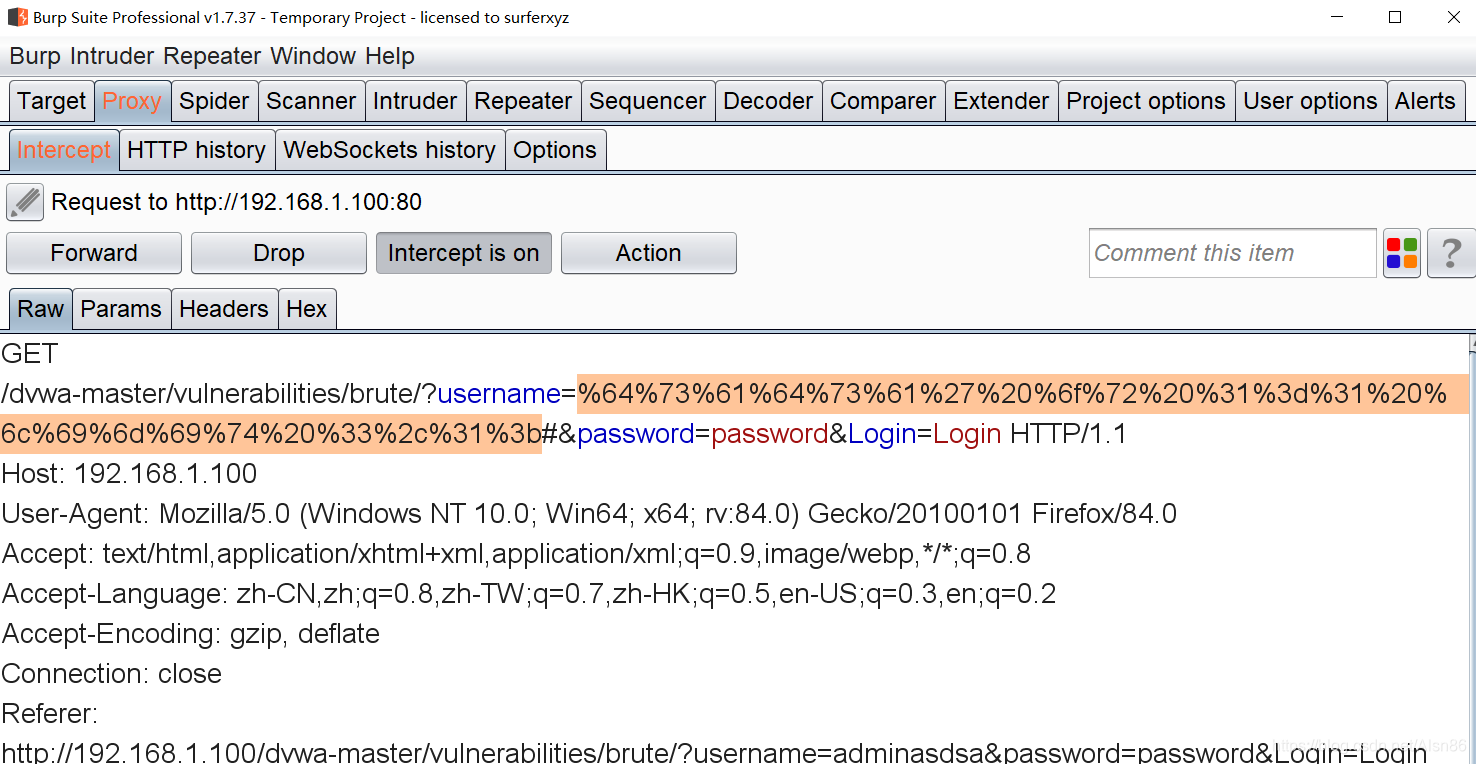
Task: Click the Forward button
Action: pyautogui.click(x=94, y=253)
